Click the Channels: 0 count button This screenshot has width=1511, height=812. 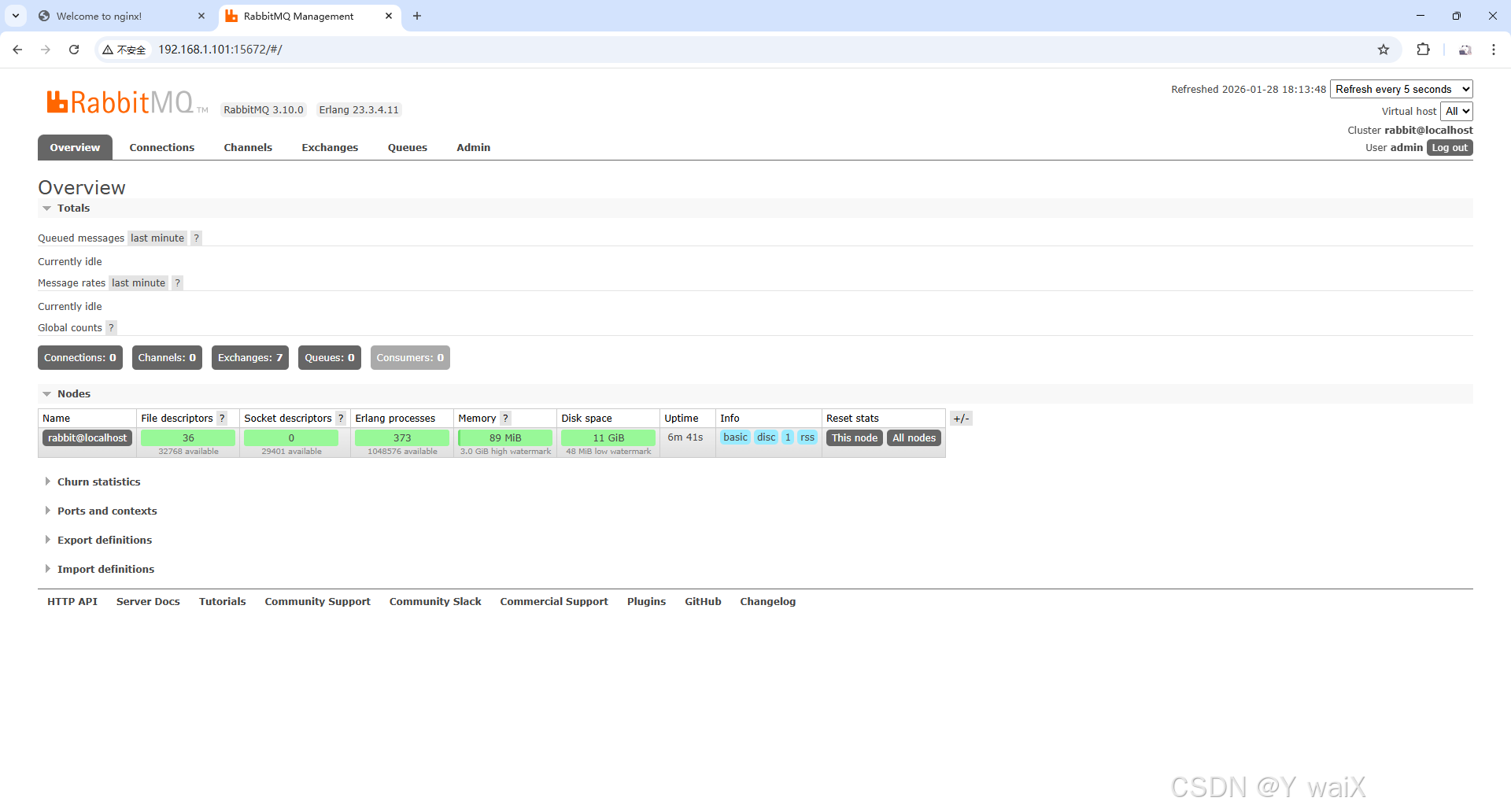(167, 358)
